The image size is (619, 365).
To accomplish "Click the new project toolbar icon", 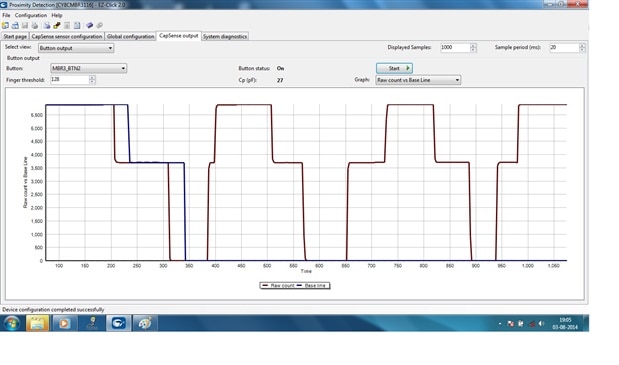I will coord(5,26).
